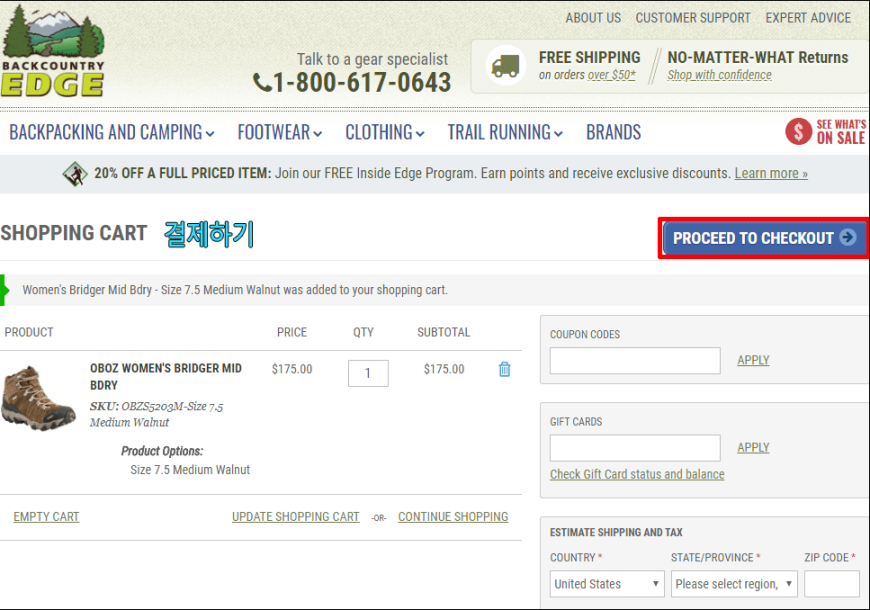870x610 pixels.
Task: Click 'over $50*' free shipping link
Action: pos(611,75)
